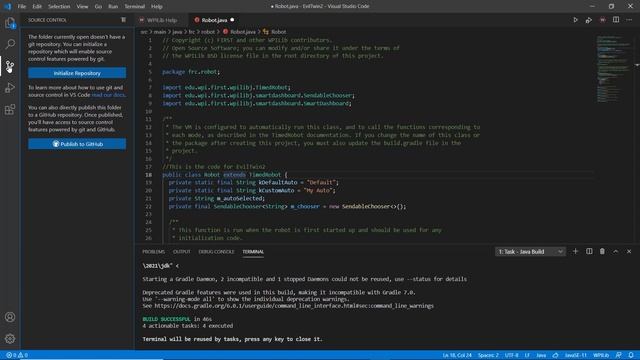640x360 pixels.
Task: Add a new terminal with plus icon
Action: pos(576,251)
